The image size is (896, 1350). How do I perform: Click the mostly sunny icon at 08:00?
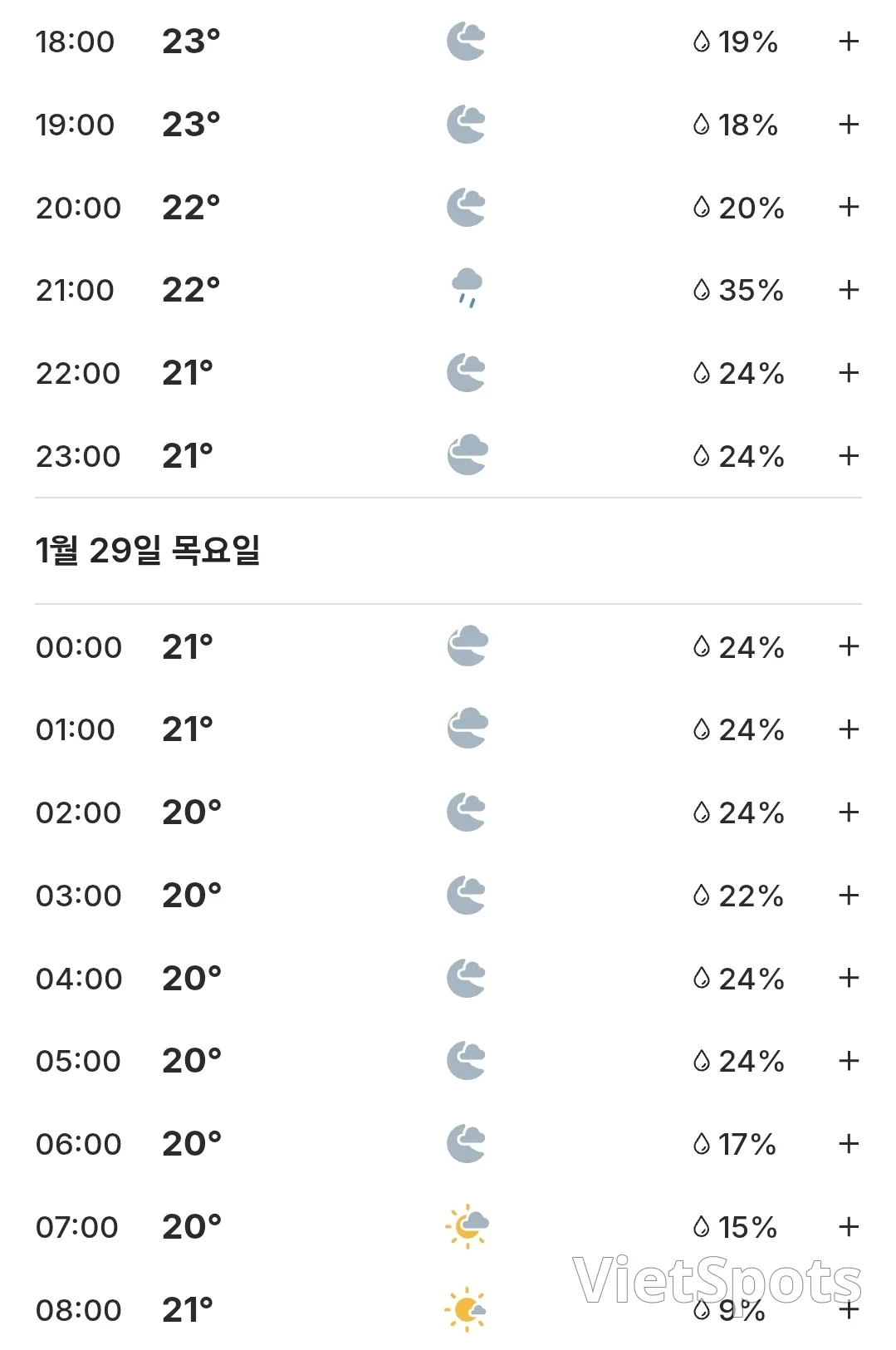click(x=466, y=1310)
